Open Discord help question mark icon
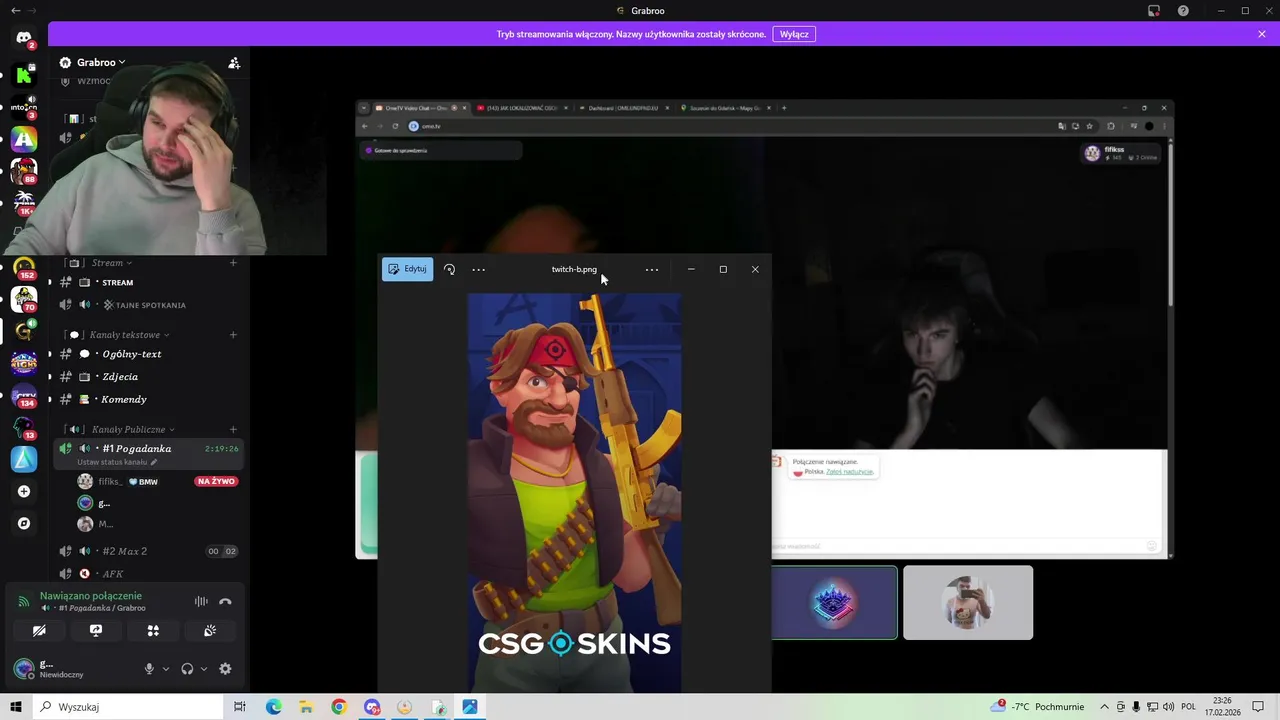Screen dimensions: 1280x720 tap(1183, 11)
